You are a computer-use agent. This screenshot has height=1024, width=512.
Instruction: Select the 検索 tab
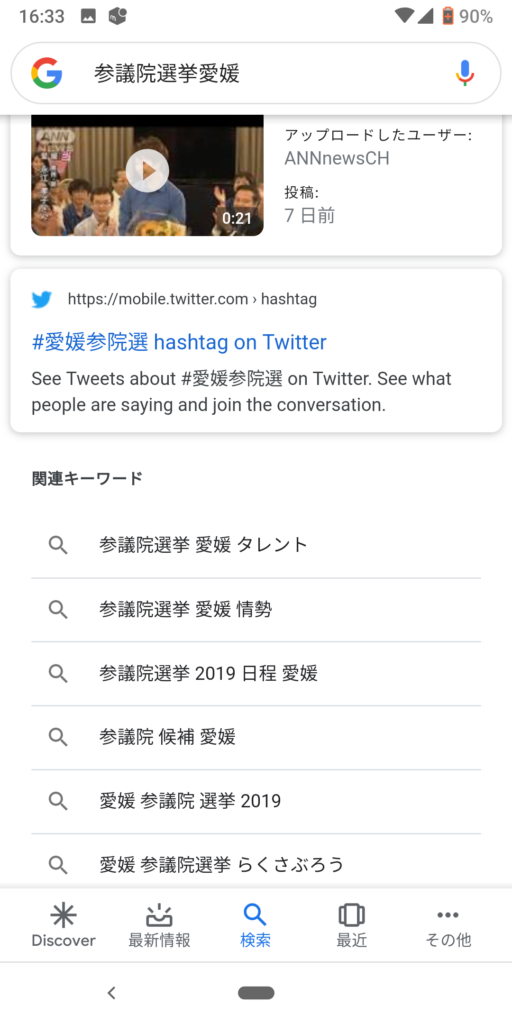(255, 925)
